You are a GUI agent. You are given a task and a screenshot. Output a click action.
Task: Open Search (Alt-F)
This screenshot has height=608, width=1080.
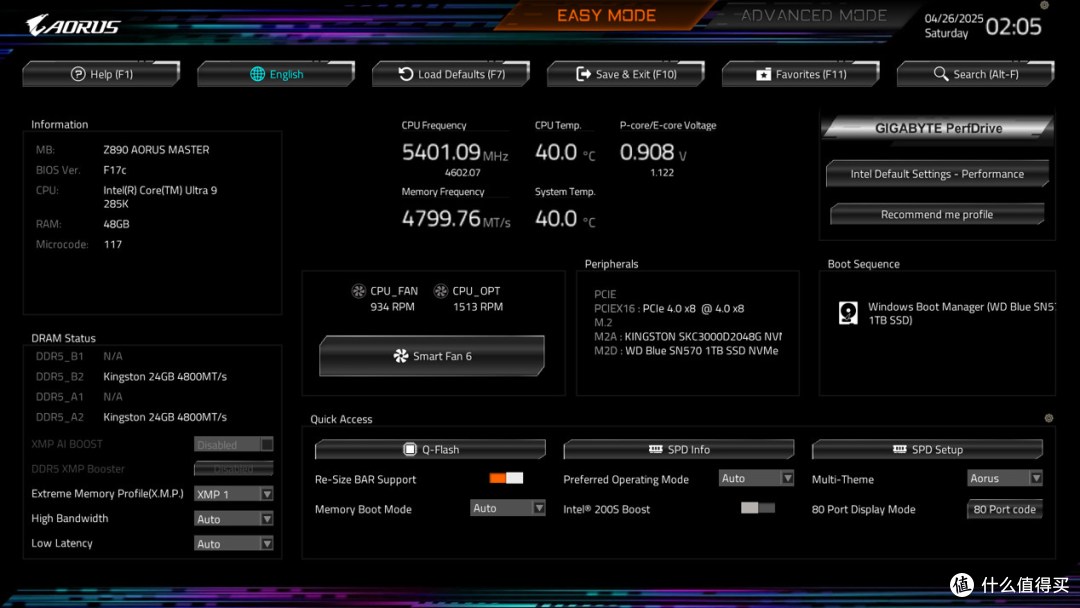[x=976, y=74]
